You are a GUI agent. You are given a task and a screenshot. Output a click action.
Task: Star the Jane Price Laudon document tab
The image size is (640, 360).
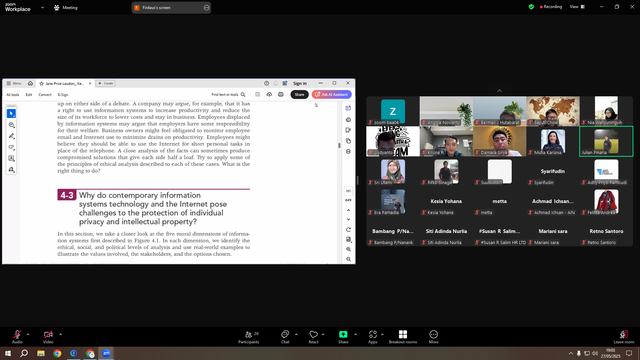pos(41,83)
